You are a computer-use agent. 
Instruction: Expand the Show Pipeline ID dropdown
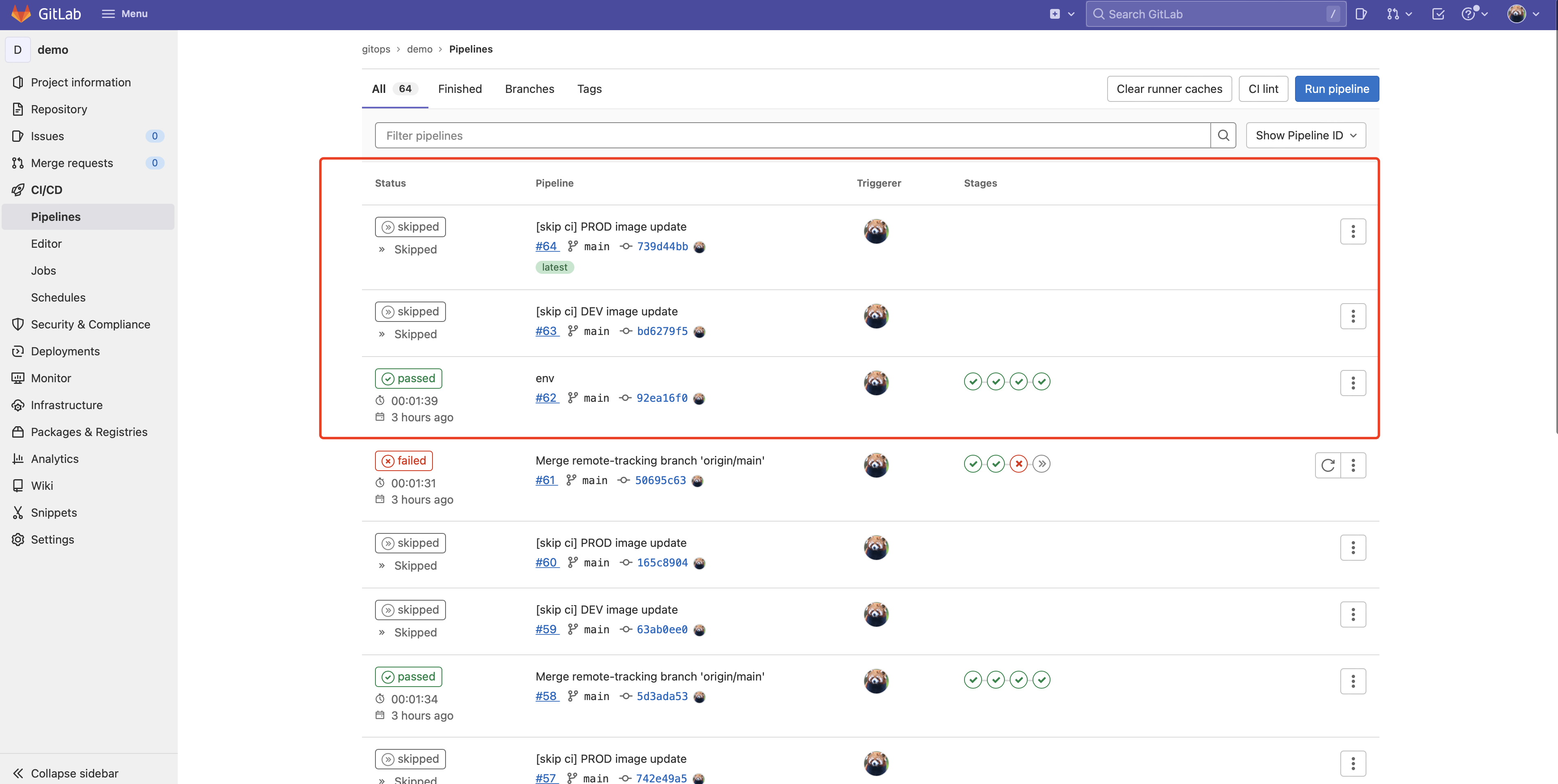pyautogui.click(x=1305, y=135)
